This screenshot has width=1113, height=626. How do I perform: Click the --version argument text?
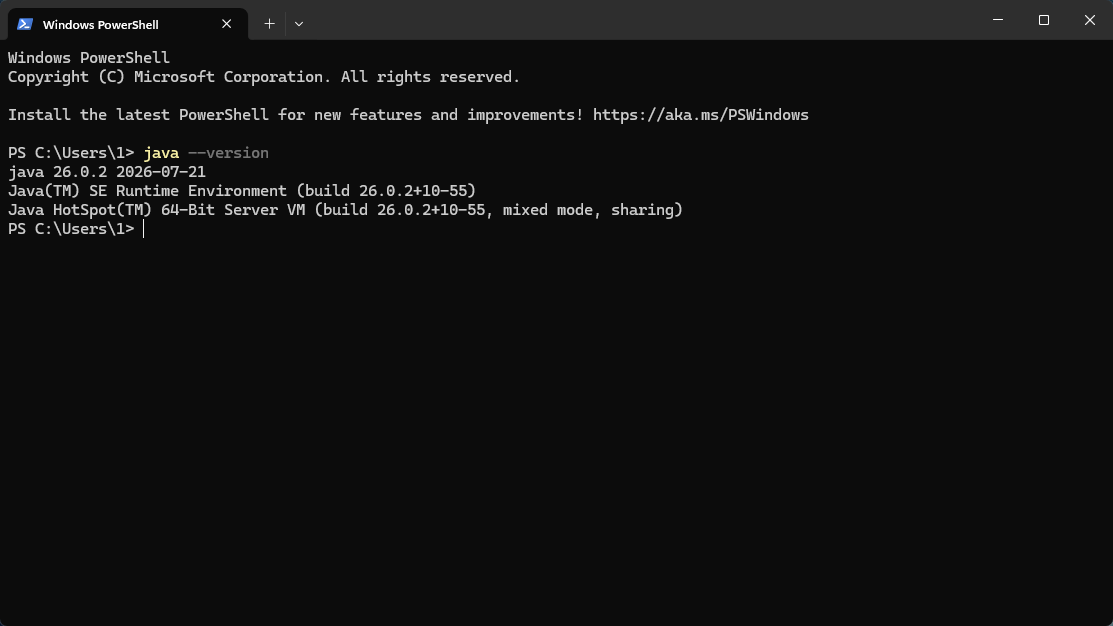tap(228, 153)
